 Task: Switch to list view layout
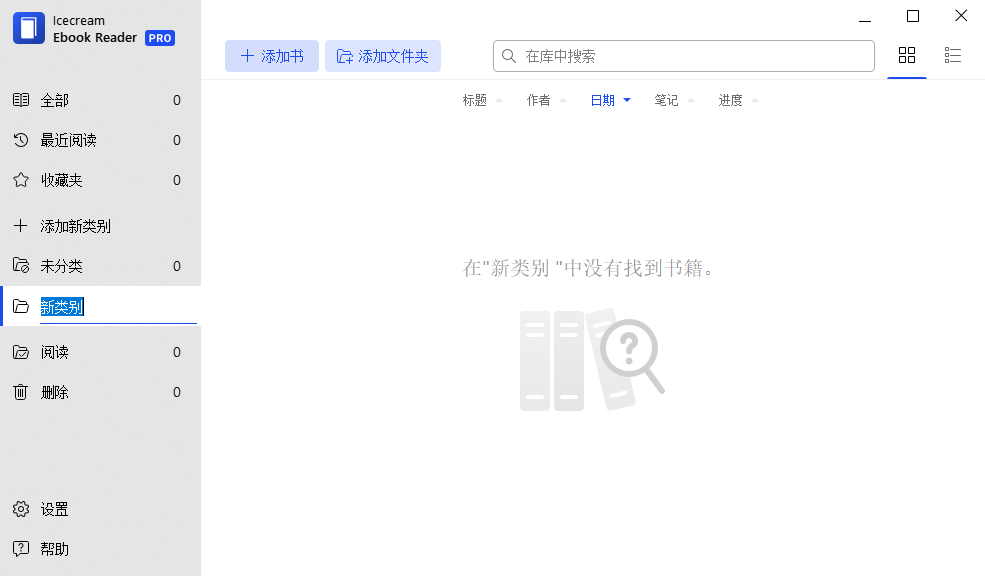[x=952, y=56]
